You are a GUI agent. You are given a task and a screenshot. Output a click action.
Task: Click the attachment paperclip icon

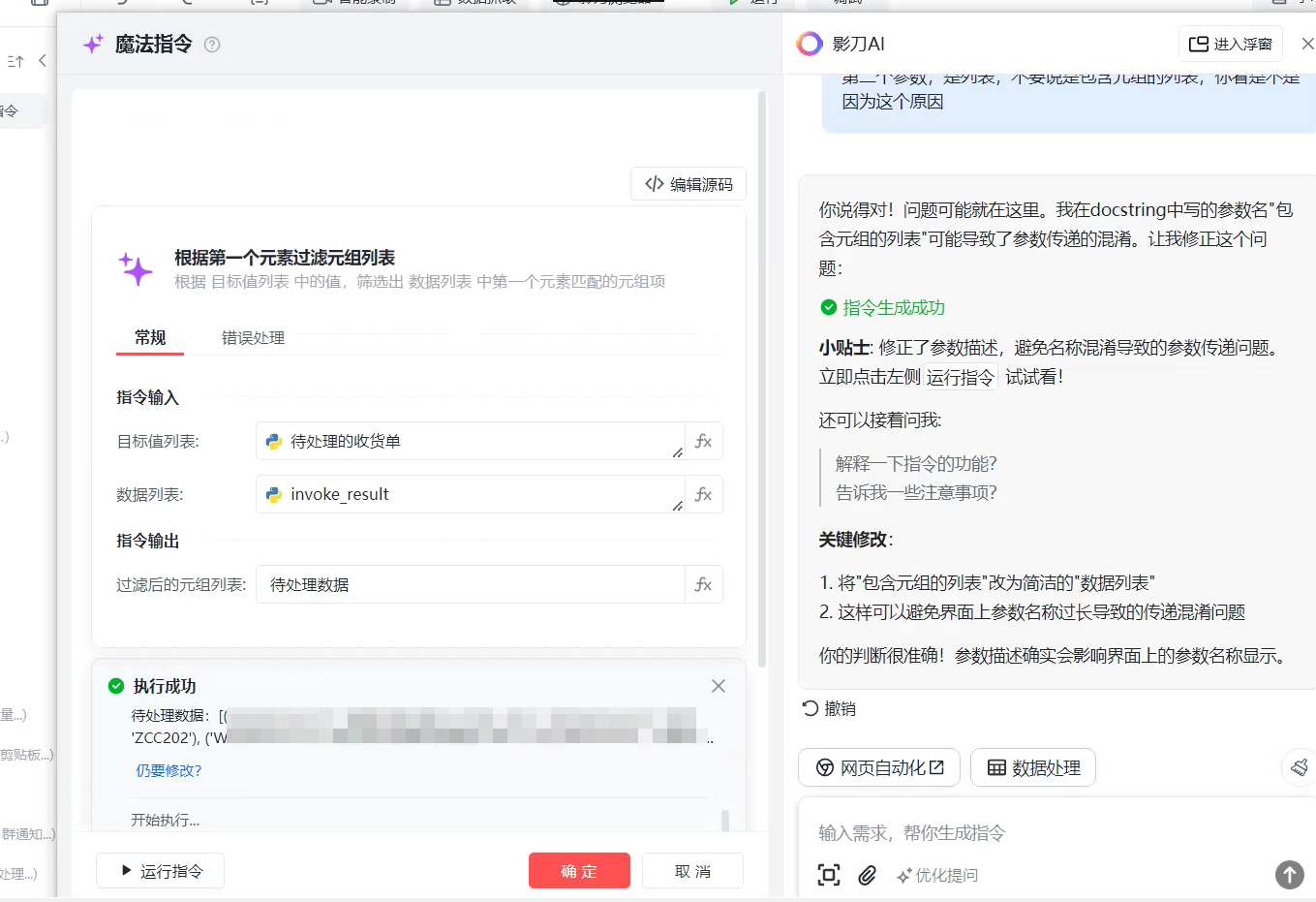point(868,875)
